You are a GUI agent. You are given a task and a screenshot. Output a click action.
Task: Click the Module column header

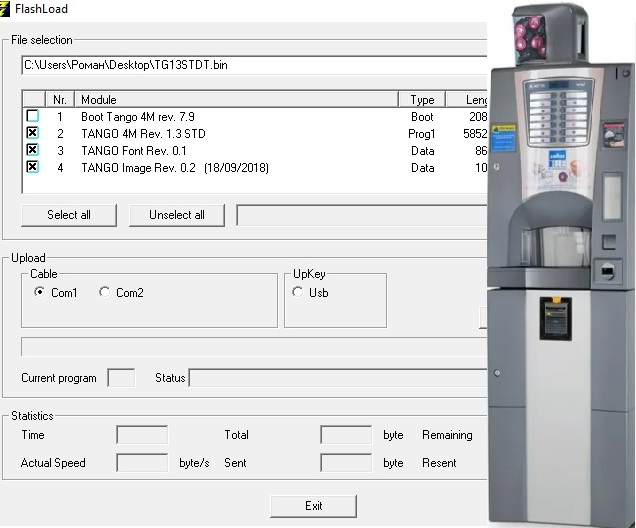point(236,100)
